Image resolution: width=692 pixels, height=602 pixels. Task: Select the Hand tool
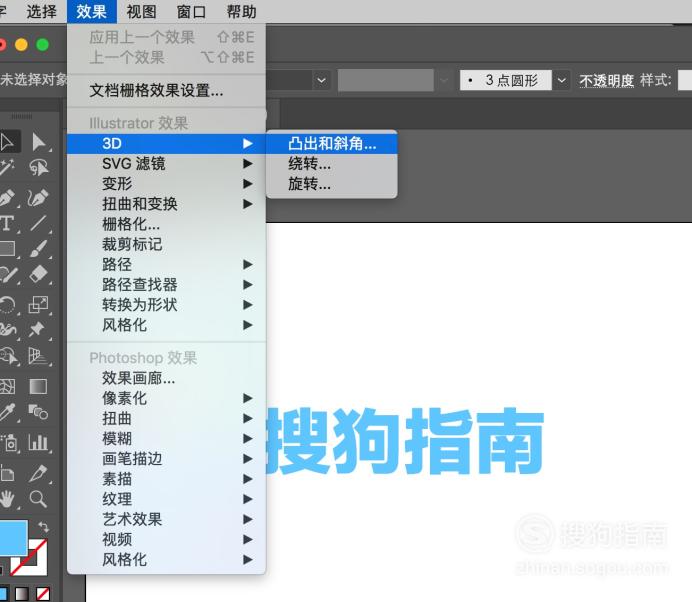click(7, 499)
